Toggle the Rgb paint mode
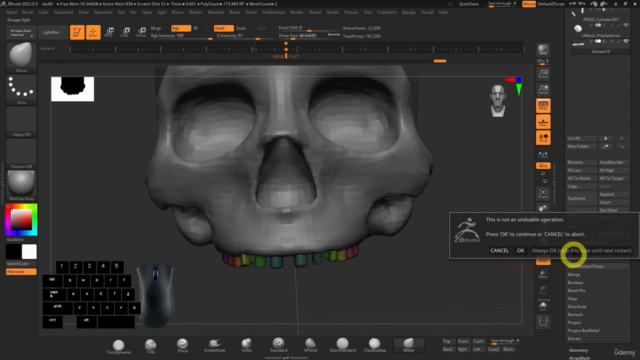This screenshot has height=360, width=640. [180, 28]
